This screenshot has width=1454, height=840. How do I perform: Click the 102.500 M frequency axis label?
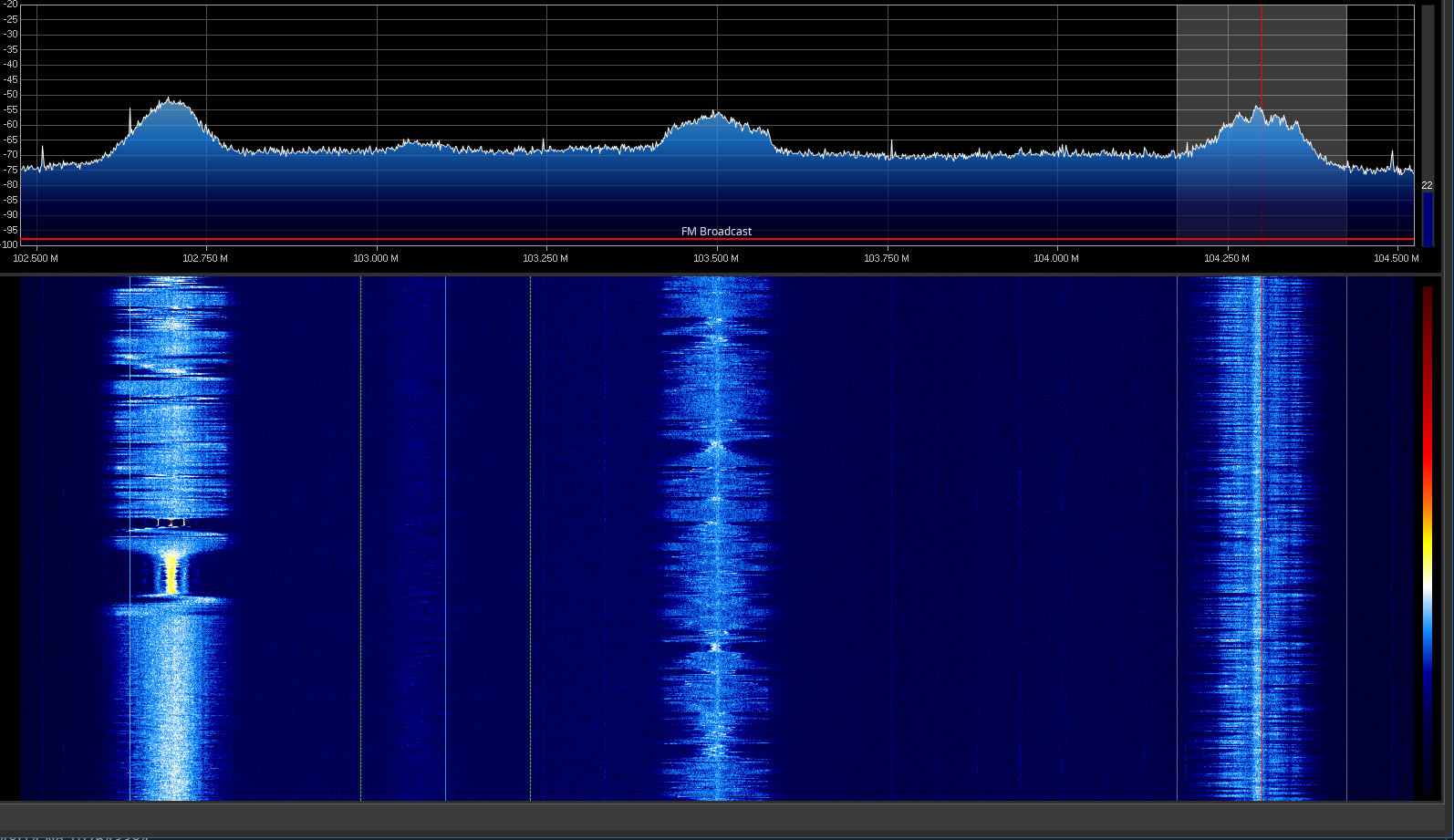(36, 258)
